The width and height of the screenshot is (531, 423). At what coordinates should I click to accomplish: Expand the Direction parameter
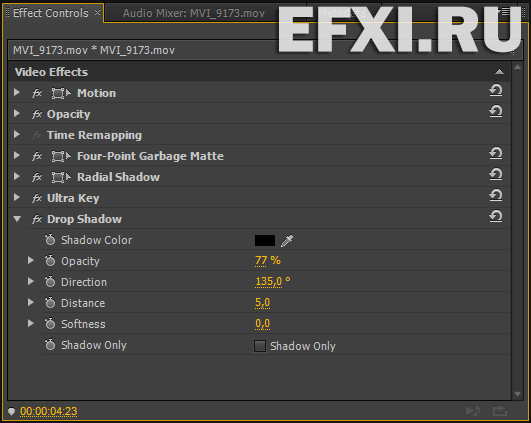tap(30, 281)
